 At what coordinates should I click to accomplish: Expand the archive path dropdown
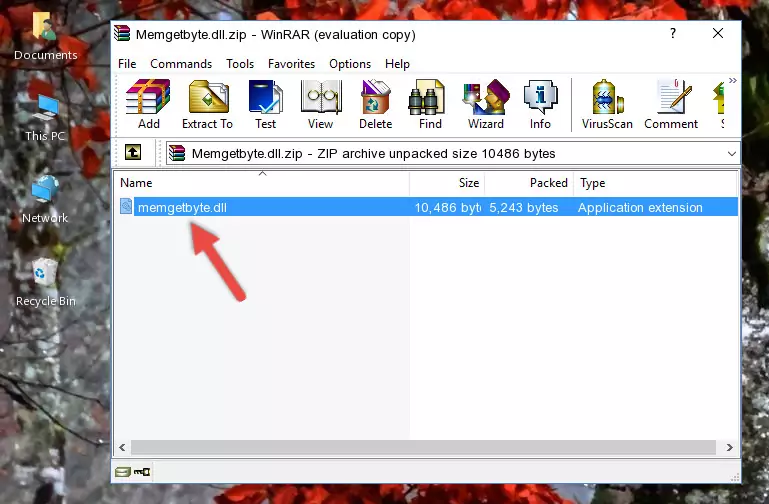(731, 153)
